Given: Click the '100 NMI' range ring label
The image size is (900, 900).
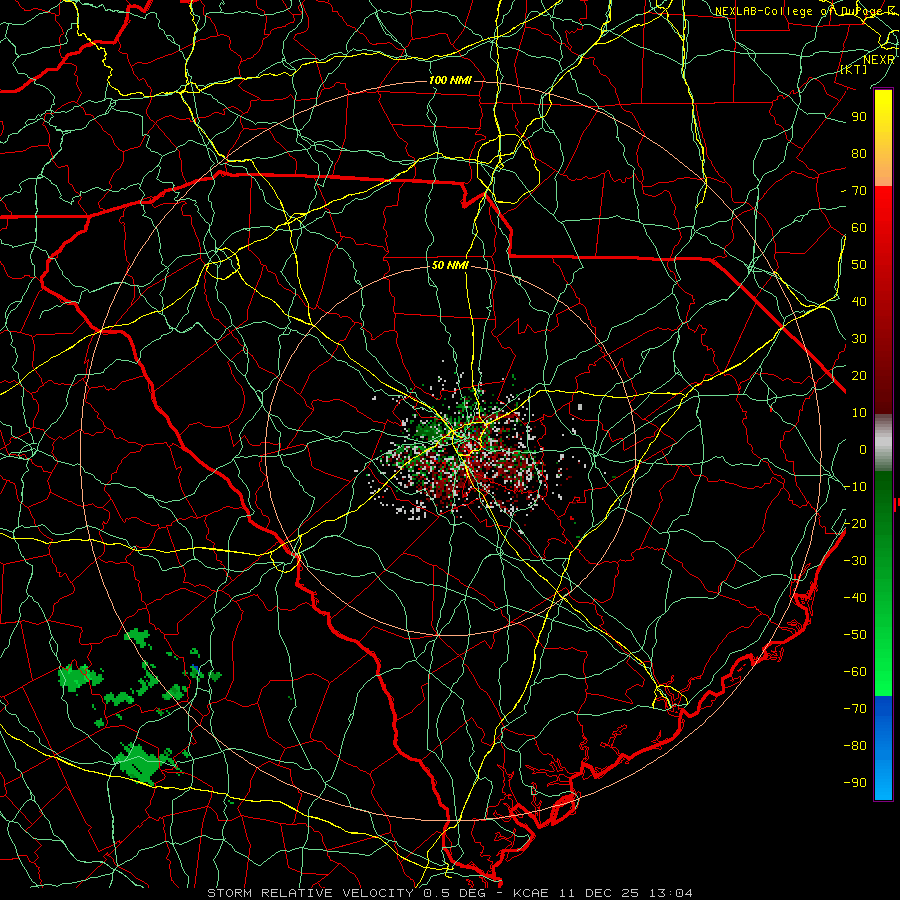Looking at the screenshot, I should [x=450, y=80].
